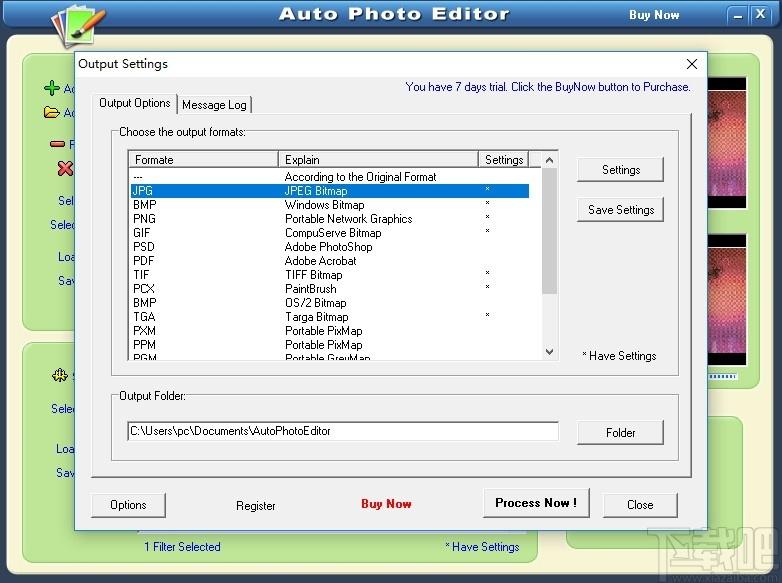Click the Save Settings button
This screenshot has height=583, width=782.
point(620,210)
